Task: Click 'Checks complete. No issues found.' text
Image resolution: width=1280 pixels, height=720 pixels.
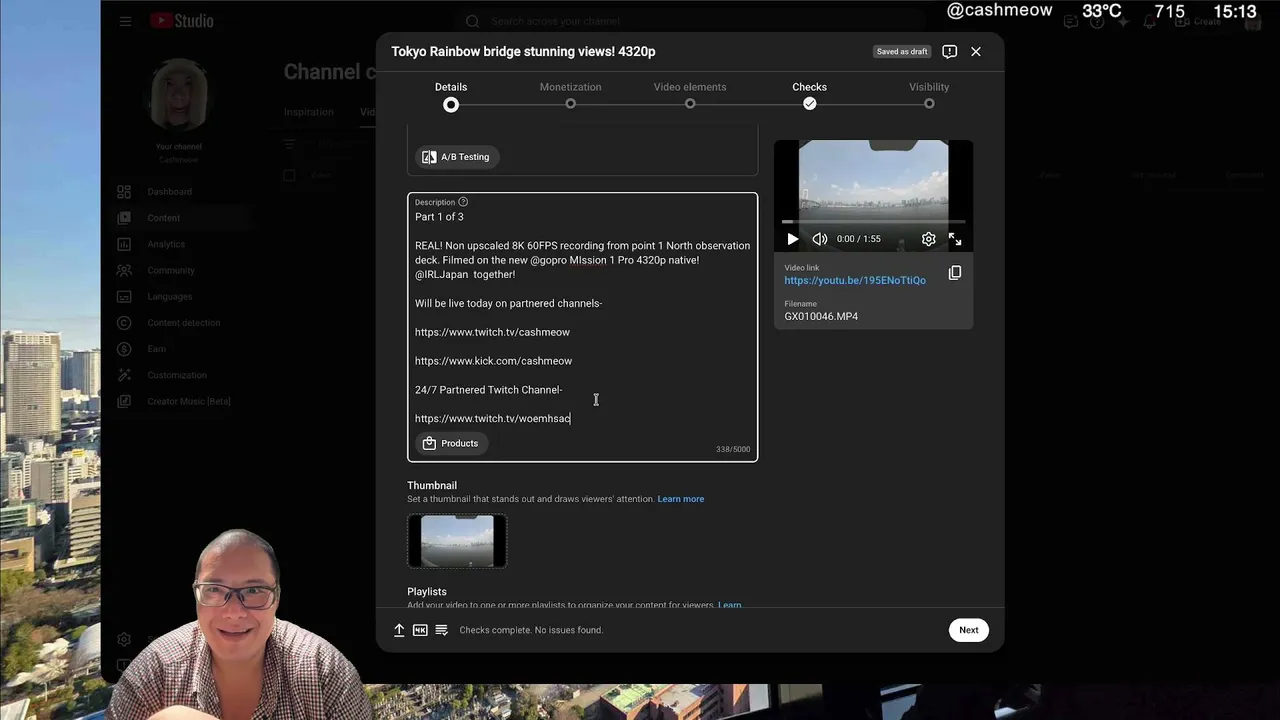Action: (531, 630)
